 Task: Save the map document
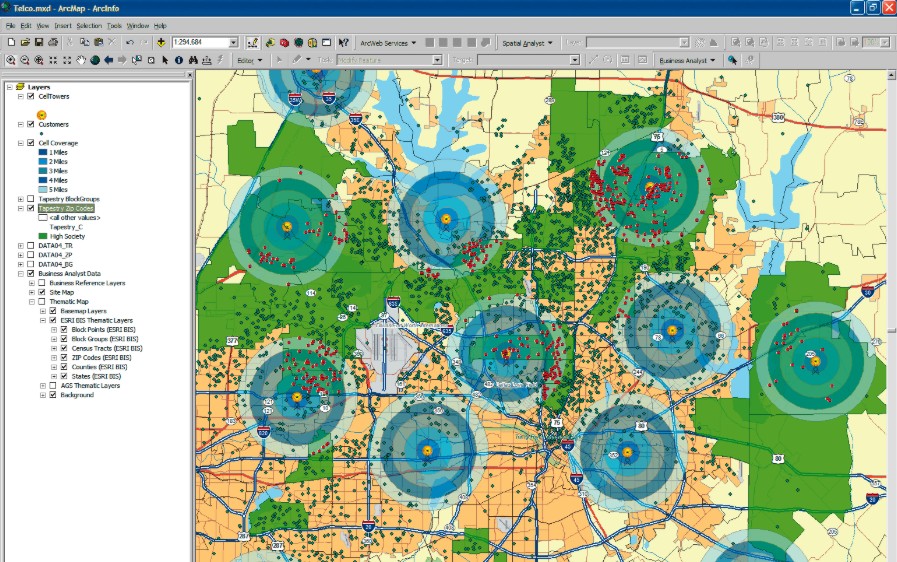[x=39, y=43]
